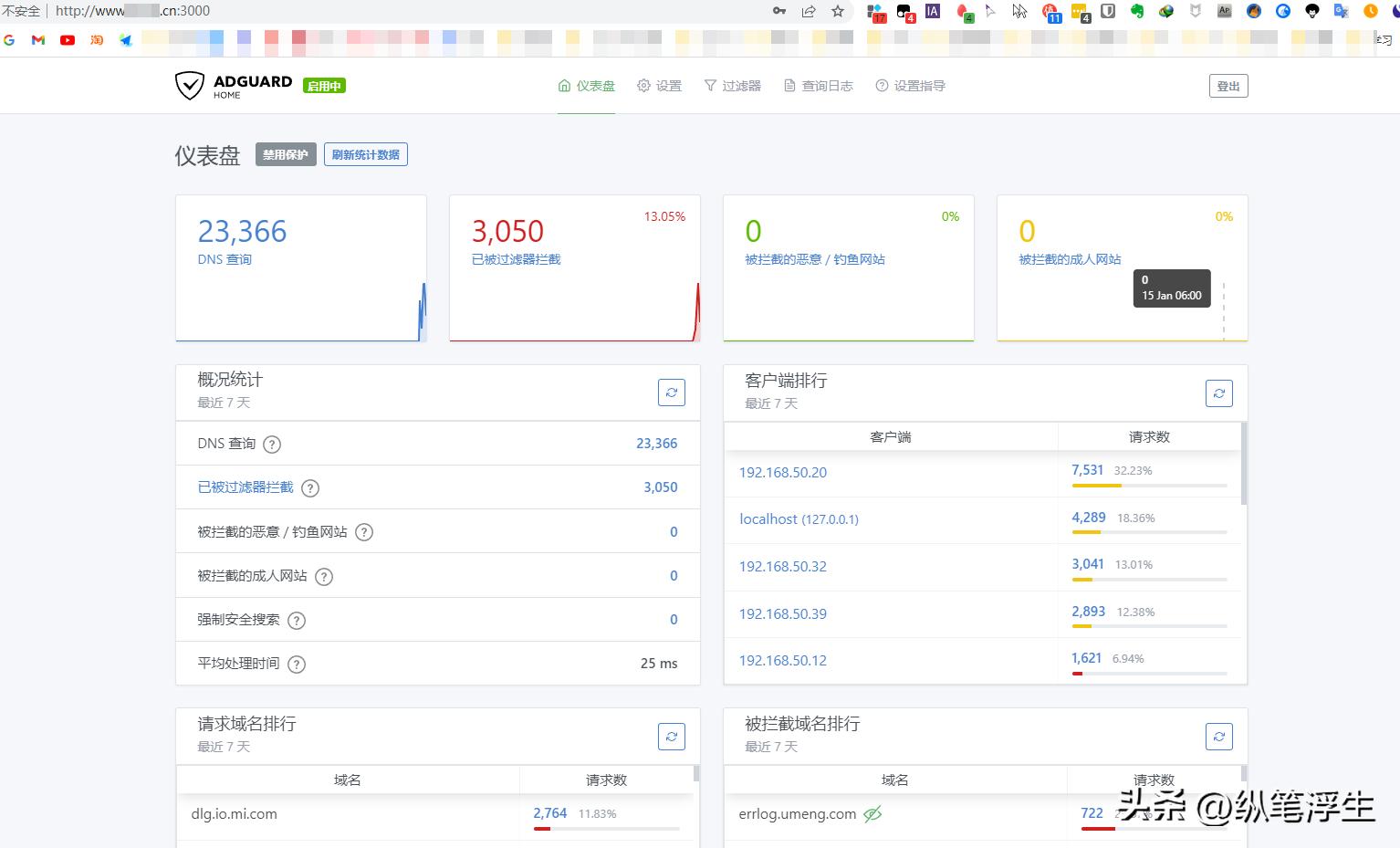Refresh the 被拦截域名排行 blocked domains panel

coord(1218,736)
